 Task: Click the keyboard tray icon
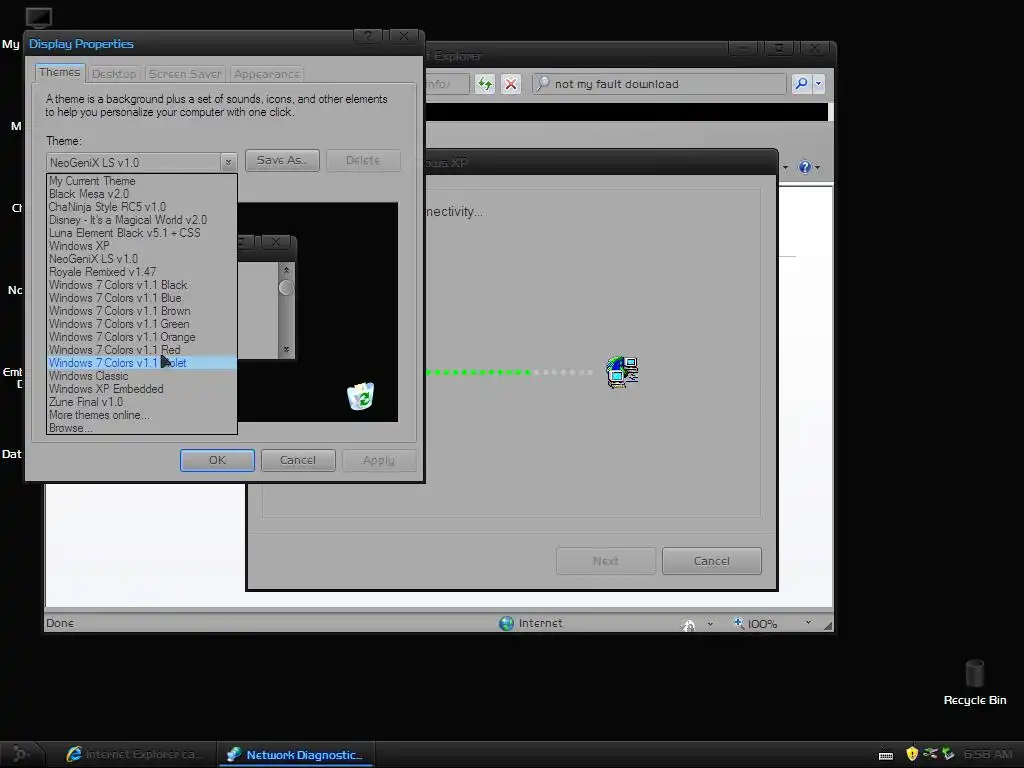pyautogui.click(x=886, y=756)
